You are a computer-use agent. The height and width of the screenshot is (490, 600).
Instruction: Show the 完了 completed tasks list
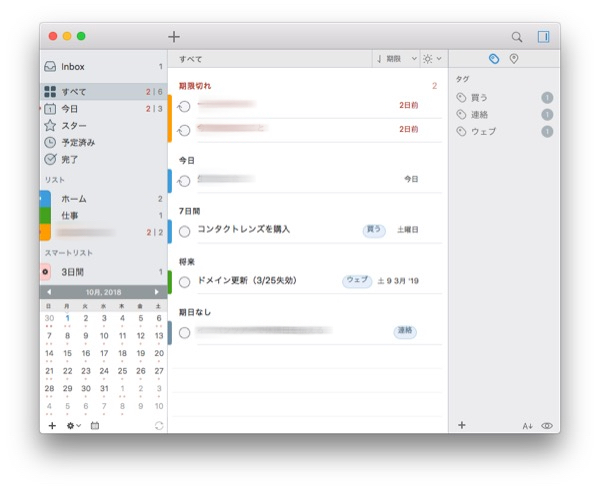point(69,159)
